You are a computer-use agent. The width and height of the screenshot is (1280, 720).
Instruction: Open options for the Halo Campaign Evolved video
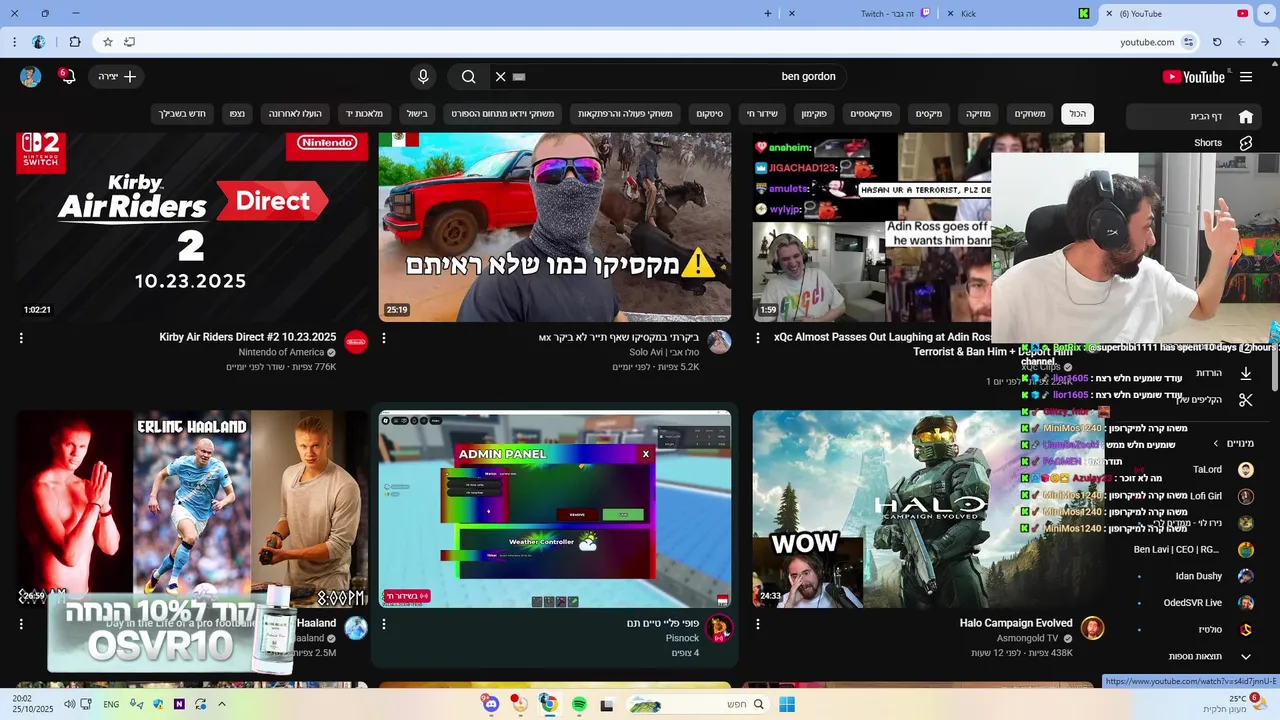pos(758,624)
